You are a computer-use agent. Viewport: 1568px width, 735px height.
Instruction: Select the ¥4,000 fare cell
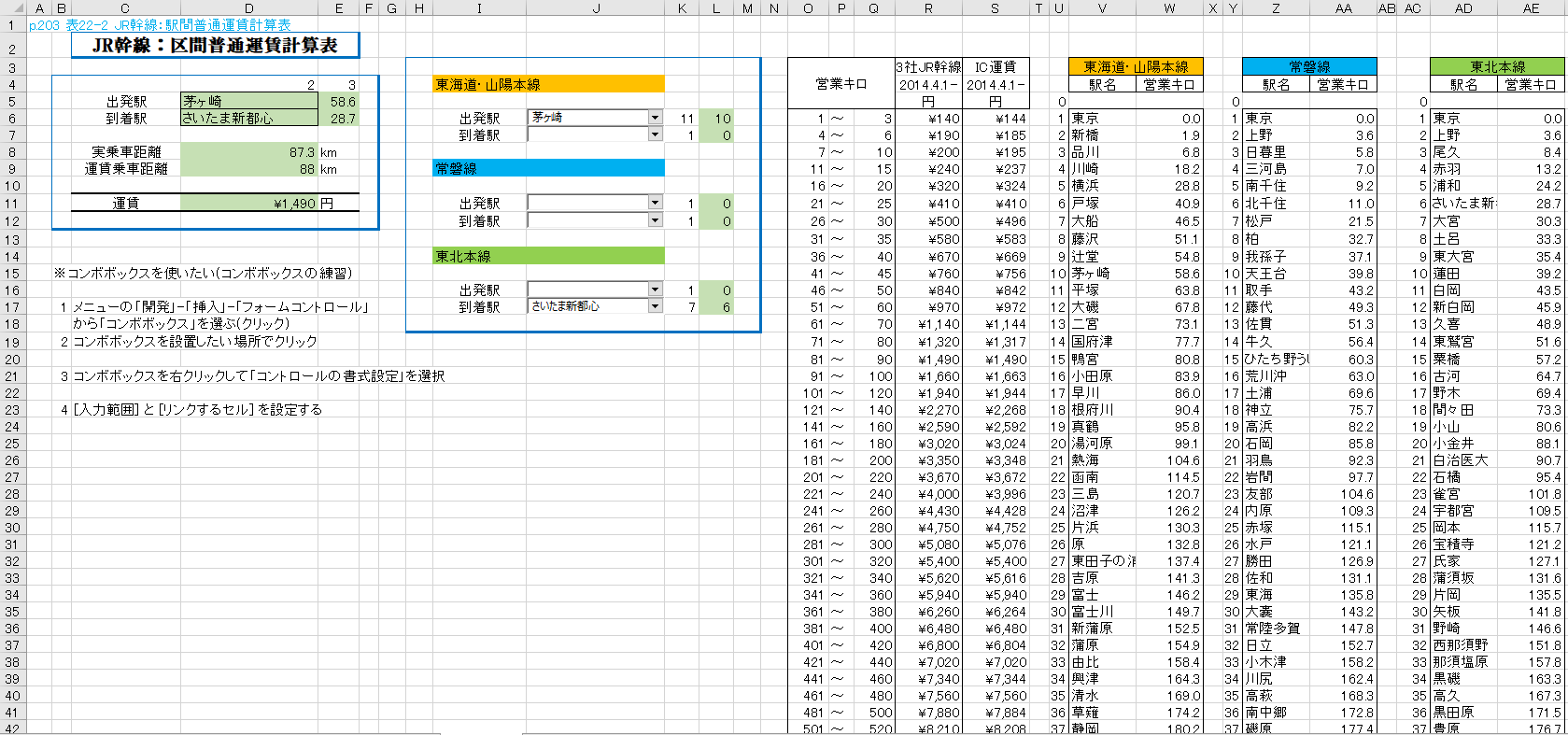pyautogui.click(x=928, y=494)
